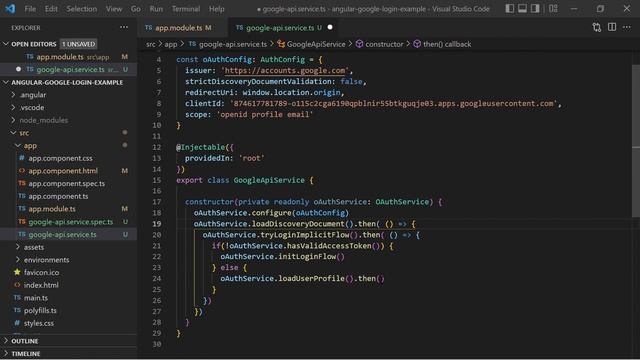Click the 'openid profile email' scope string
Screen dimensions: 640x360
264,114
